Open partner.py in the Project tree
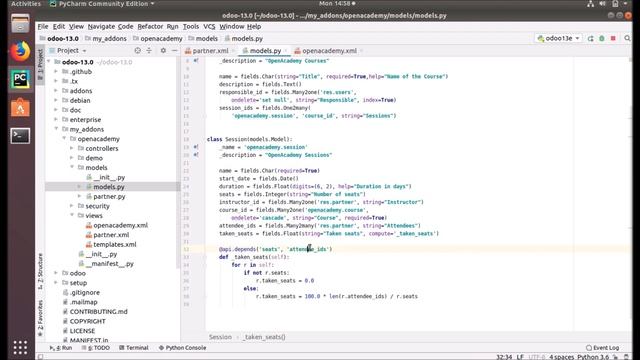This screenshot has height=360, width=640. pos(109,197)
